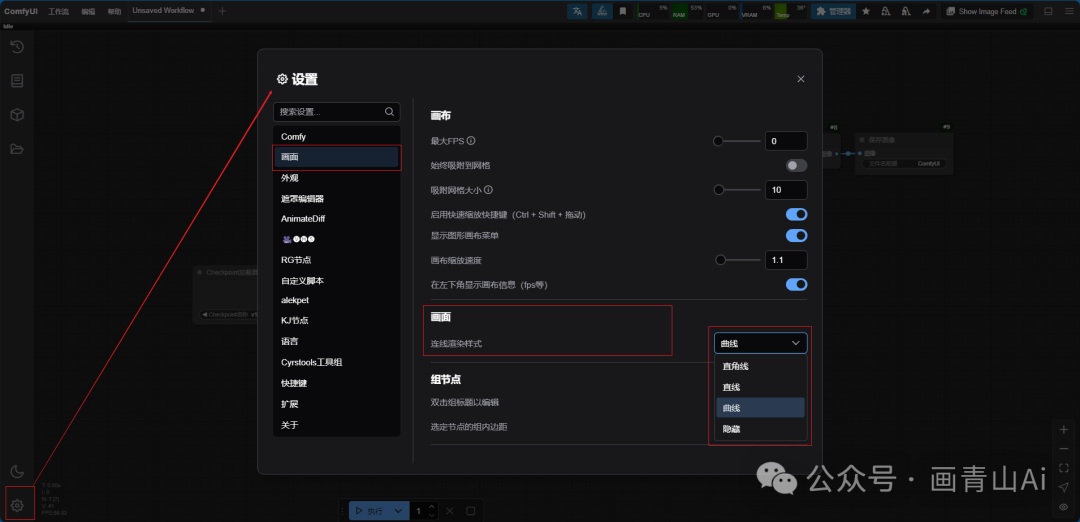Screen dimensions: 1080x522
Task: Cancel current run with X icon
Action: (449, 511)
